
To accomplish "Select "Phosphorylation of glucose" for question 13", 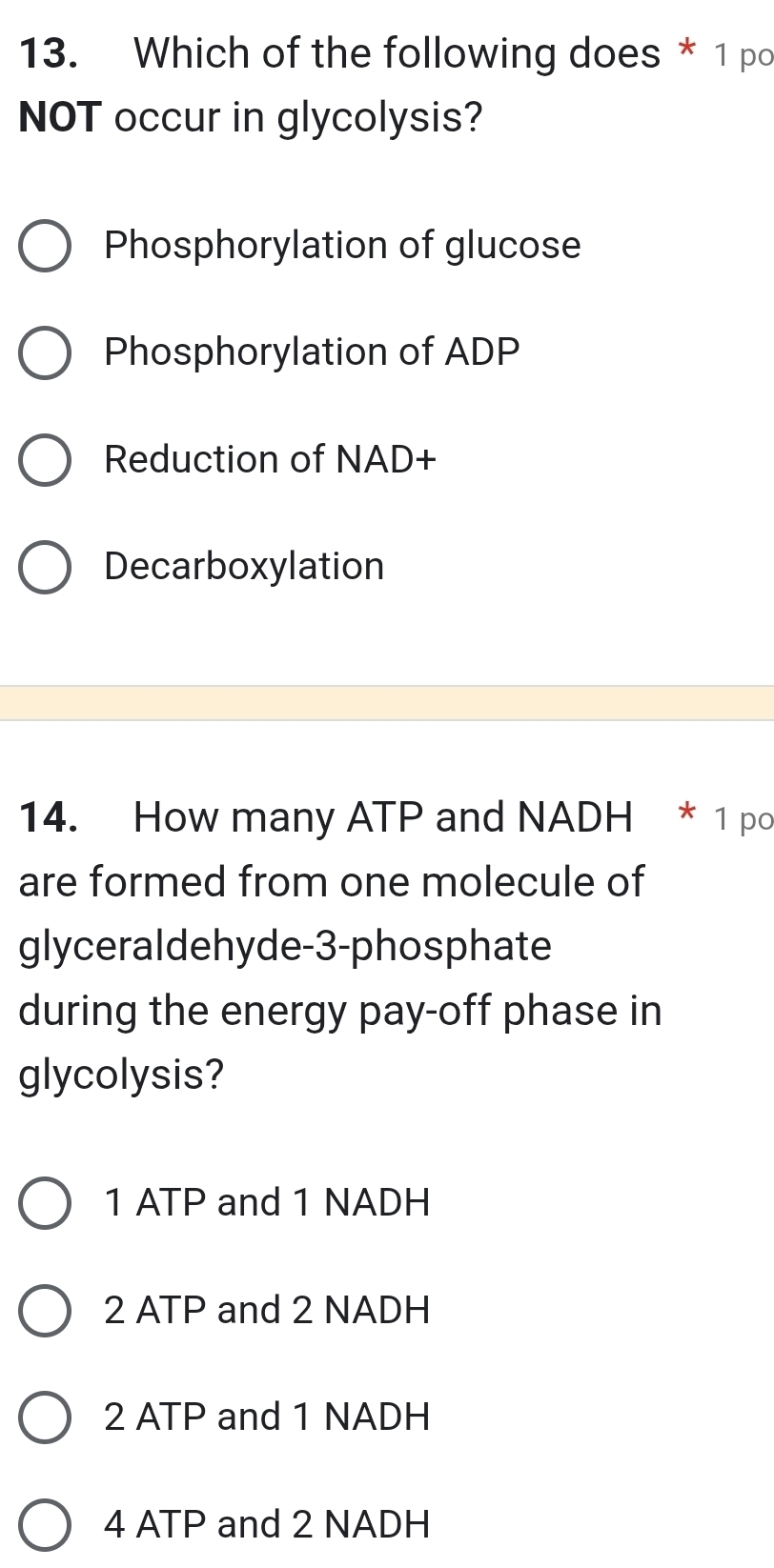I will pos(44,246).
